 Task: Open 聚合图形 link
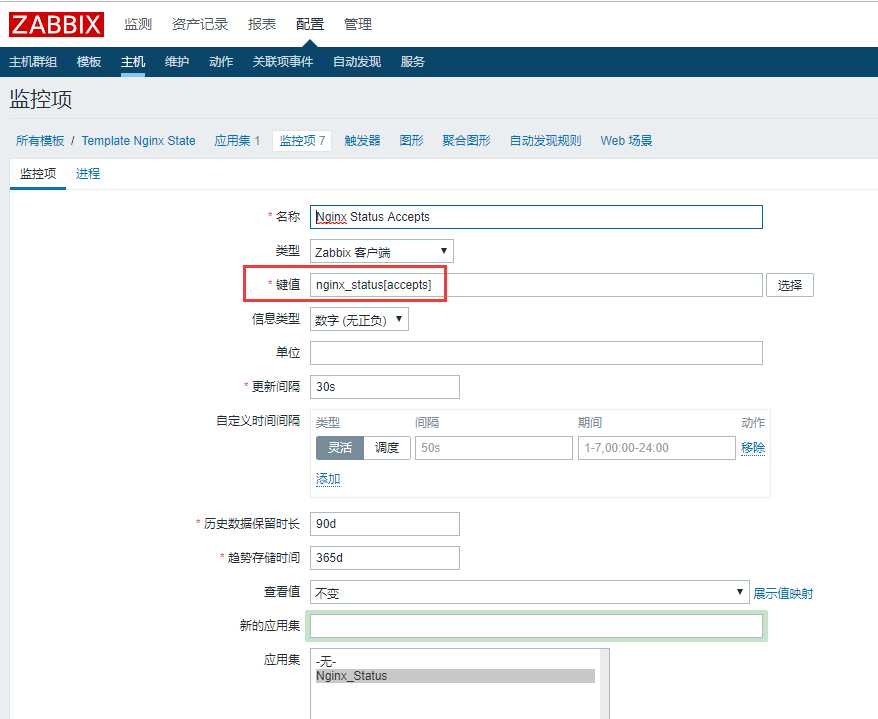click(466, 141)
